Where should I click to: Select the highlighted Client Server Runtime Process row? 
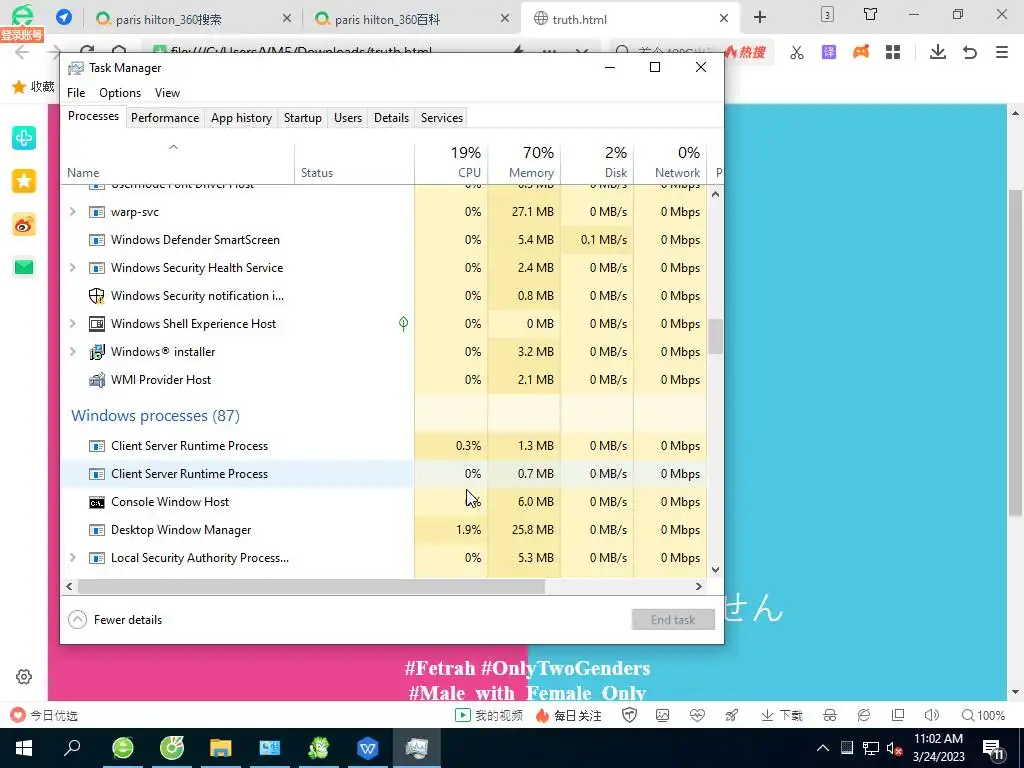384,474
